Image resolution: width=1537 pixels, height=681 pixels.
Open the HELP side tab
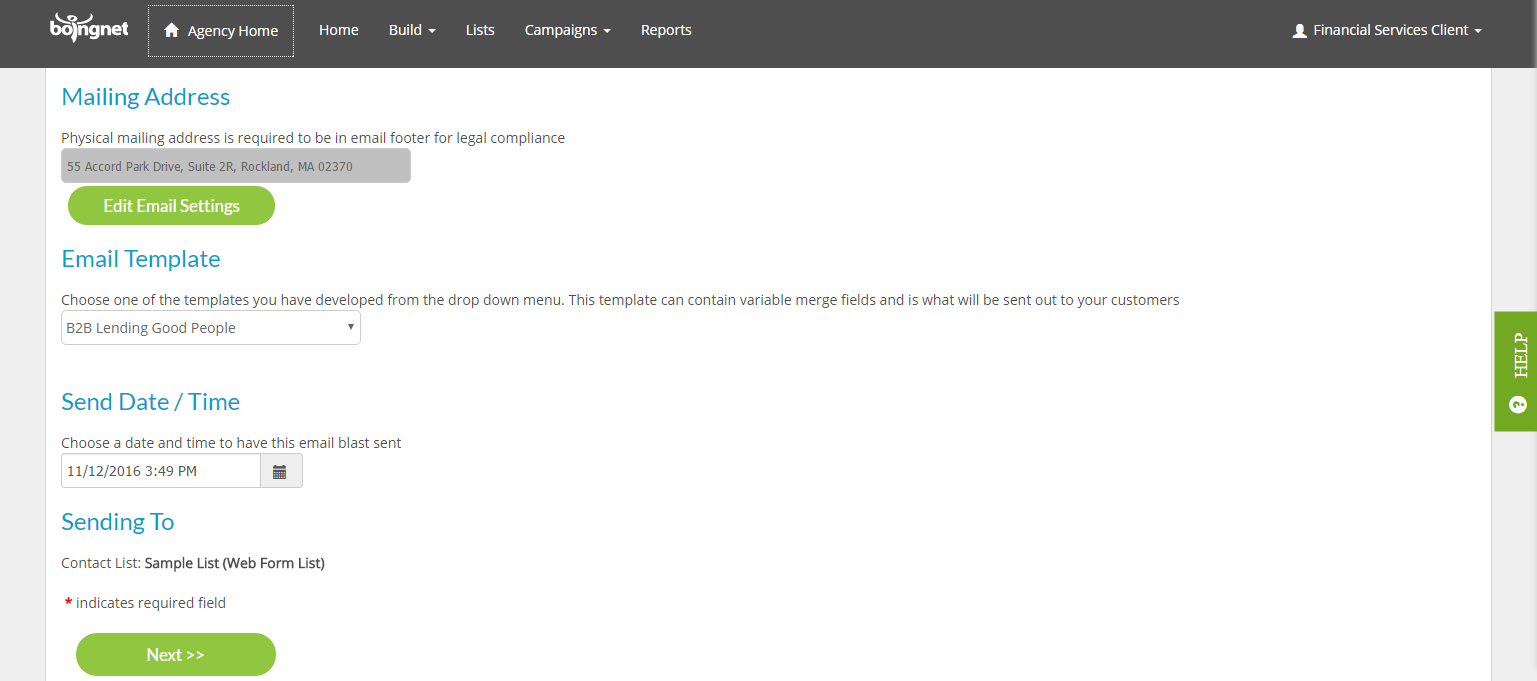(x=1516, y=371)
